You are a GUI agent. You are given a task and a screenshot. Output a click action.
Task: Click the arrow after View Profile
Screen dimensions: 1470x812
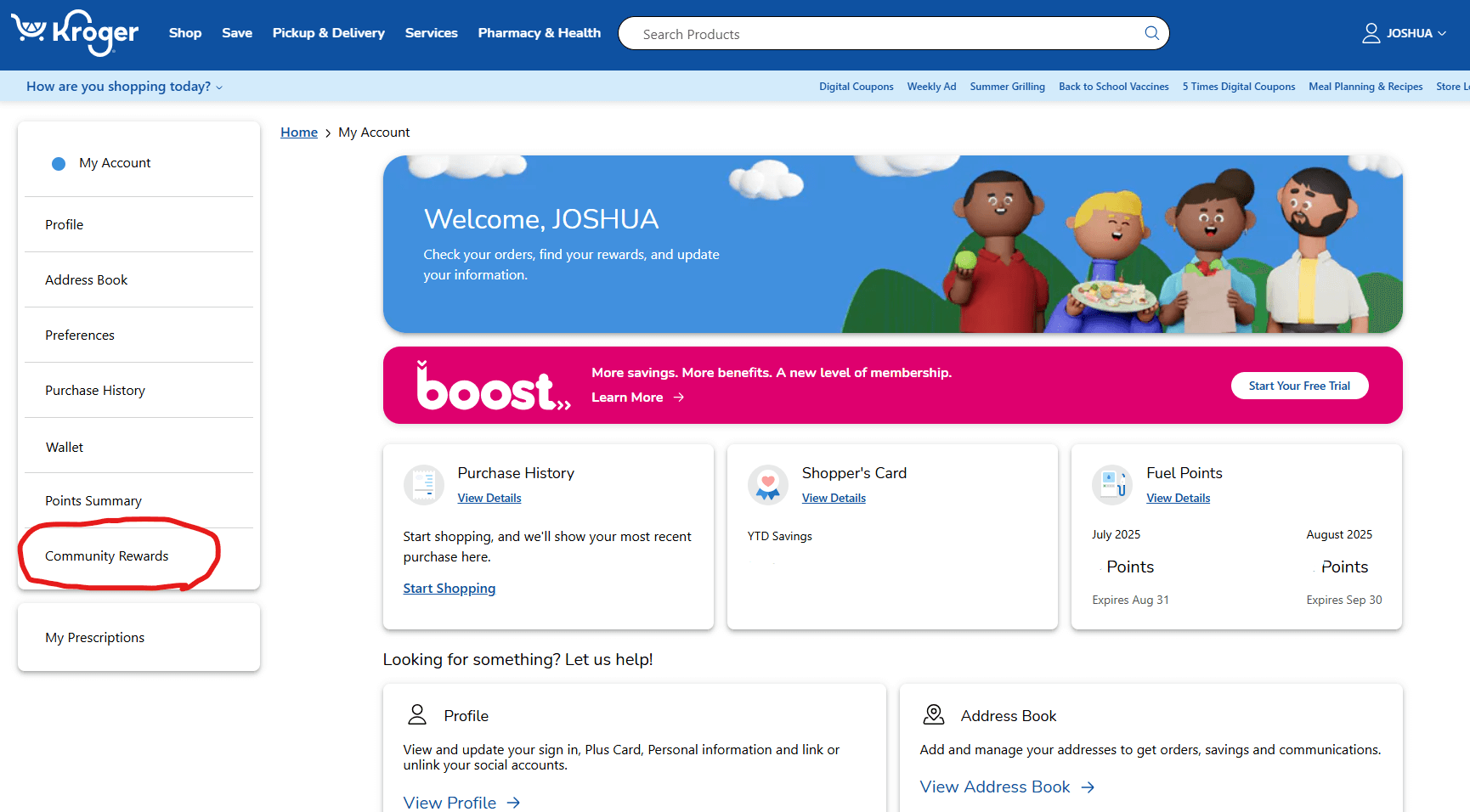pos(513,803)
